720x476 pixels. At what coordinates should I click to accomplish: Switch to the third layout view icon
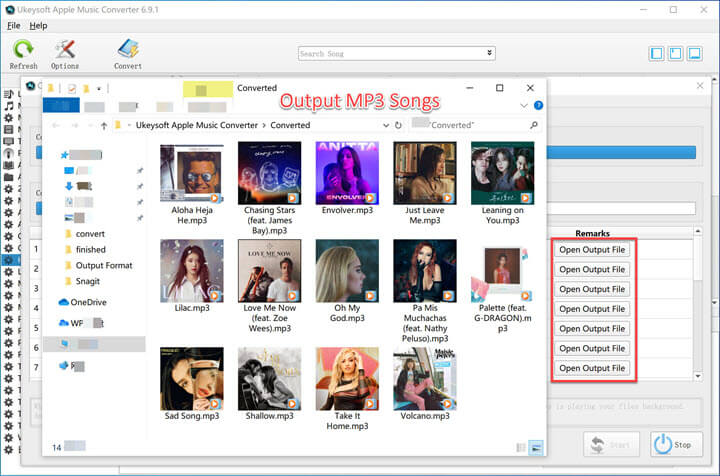point(695,53)
